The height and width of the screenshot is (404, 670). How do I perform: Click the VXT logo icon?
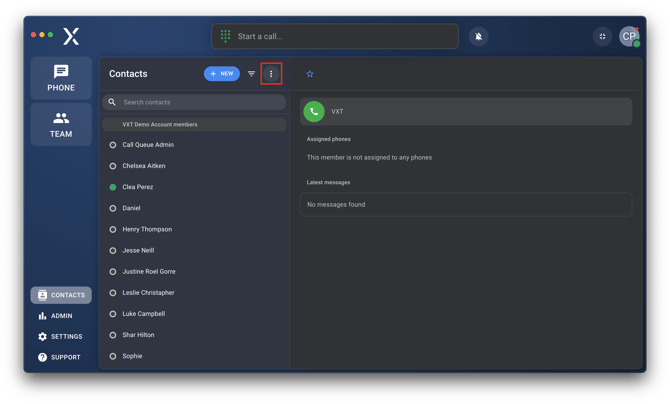71,37
